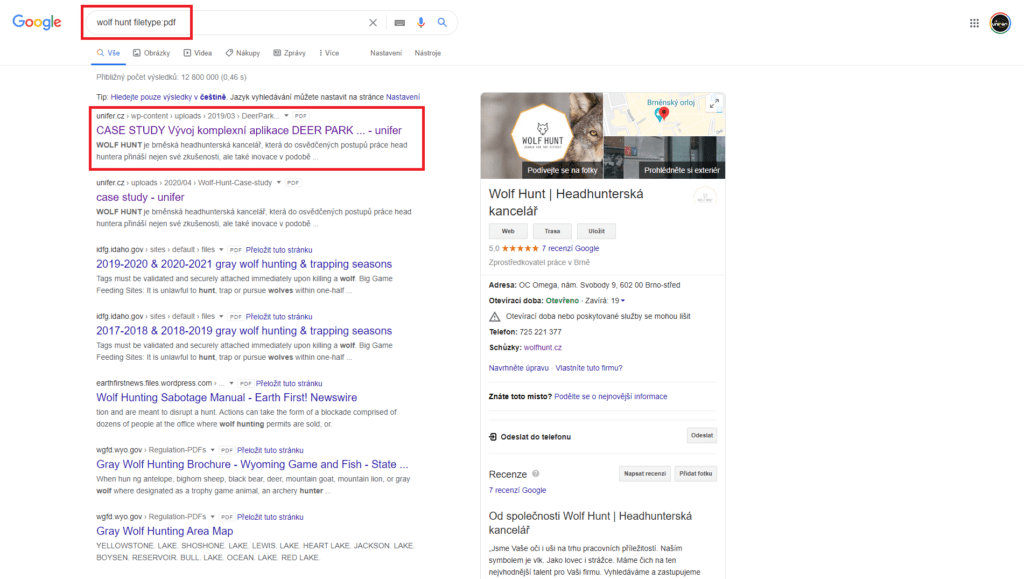
Task: Open Nástroje search tools
Action: click(427, 53)
